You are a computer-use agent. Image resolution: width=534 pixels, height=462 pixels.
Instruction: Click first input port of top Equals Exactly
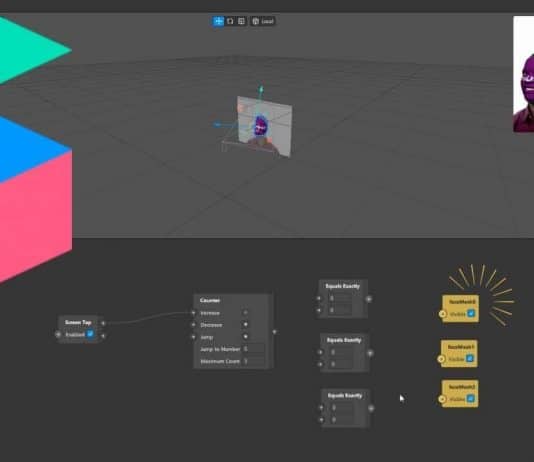pos(318,299)
